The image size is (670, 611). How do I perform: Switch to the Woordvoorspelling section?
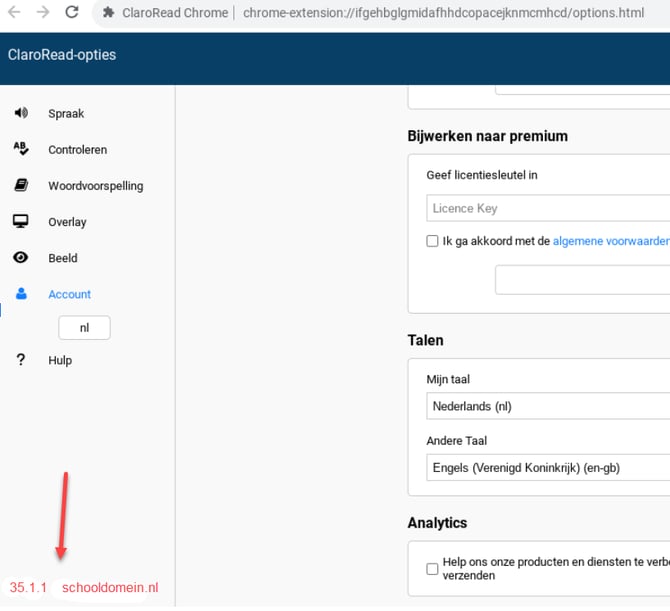[95, 186]
